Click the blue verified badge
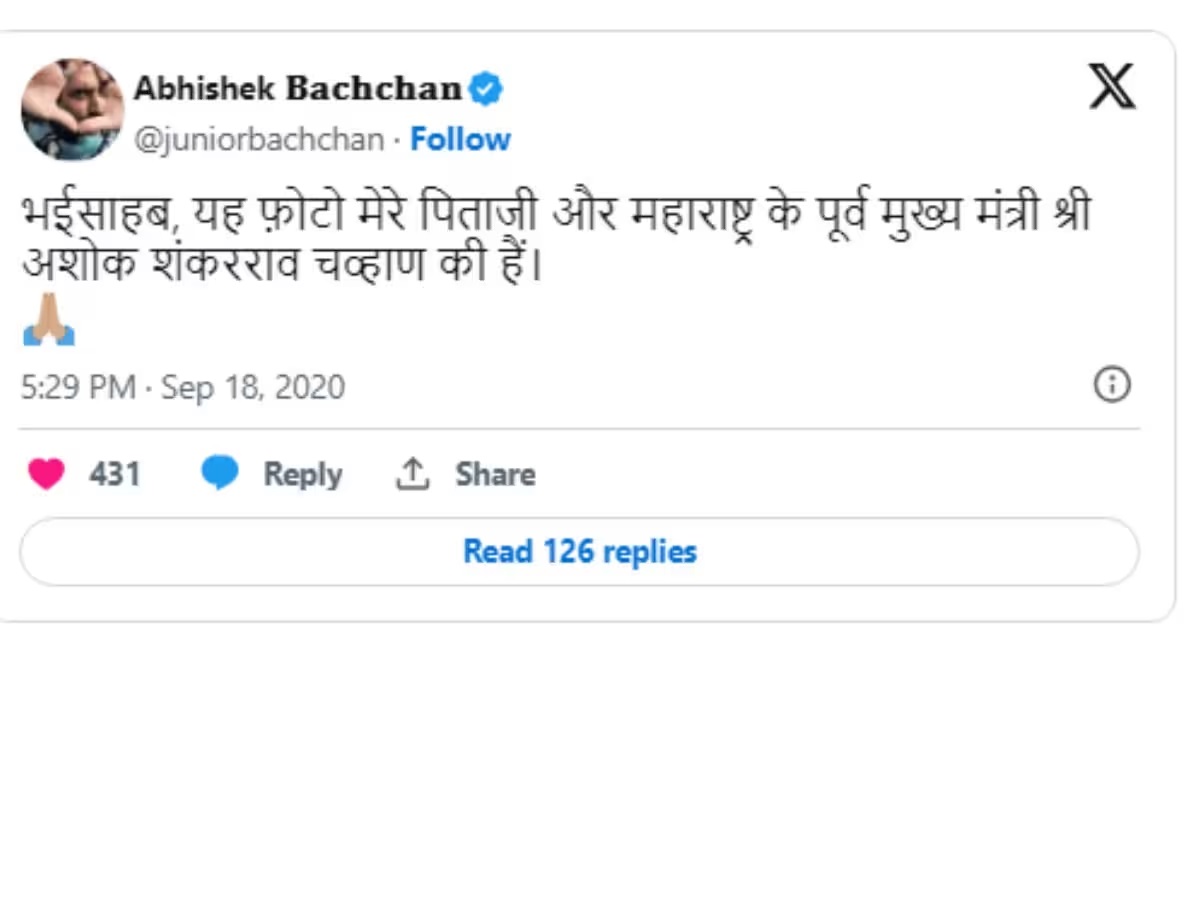The image size is (1200, 900). (486, 89)
